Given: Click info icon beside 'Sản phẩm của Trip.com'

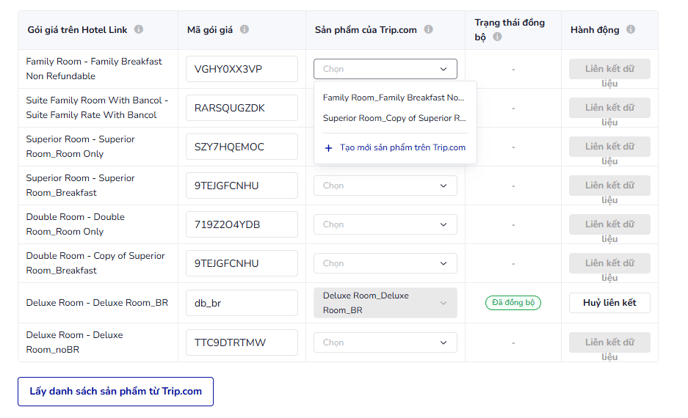Looking at the screenshot, I should point(429,30).
